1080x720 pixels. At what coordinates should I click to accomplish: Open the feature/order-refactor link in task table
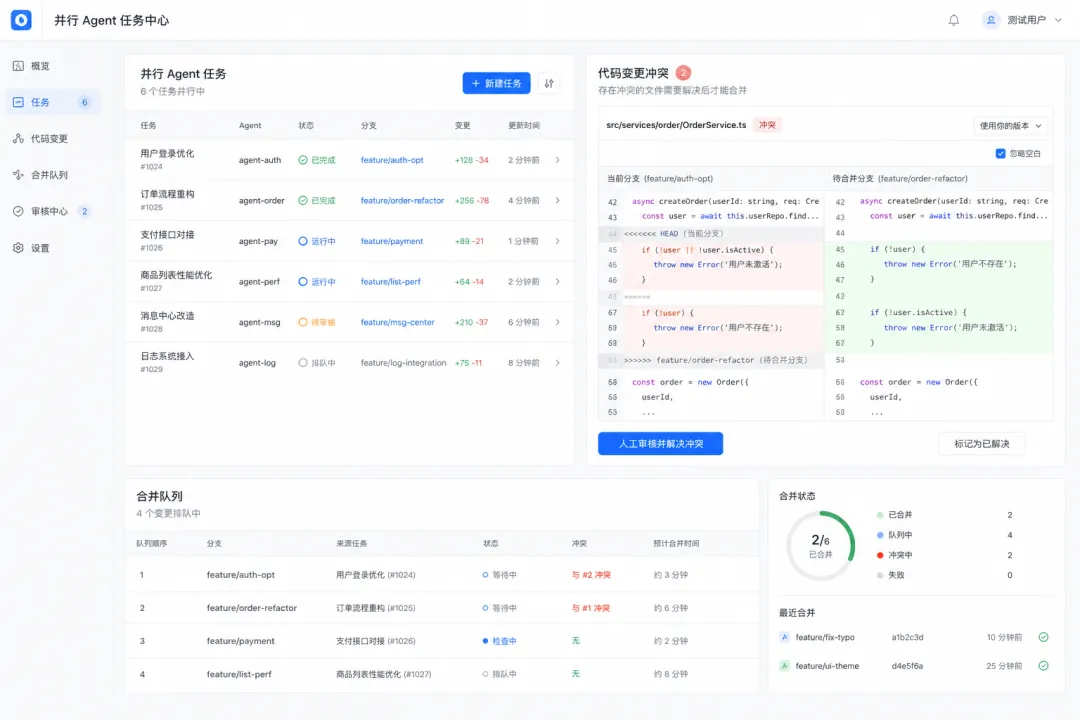point(402,200)
